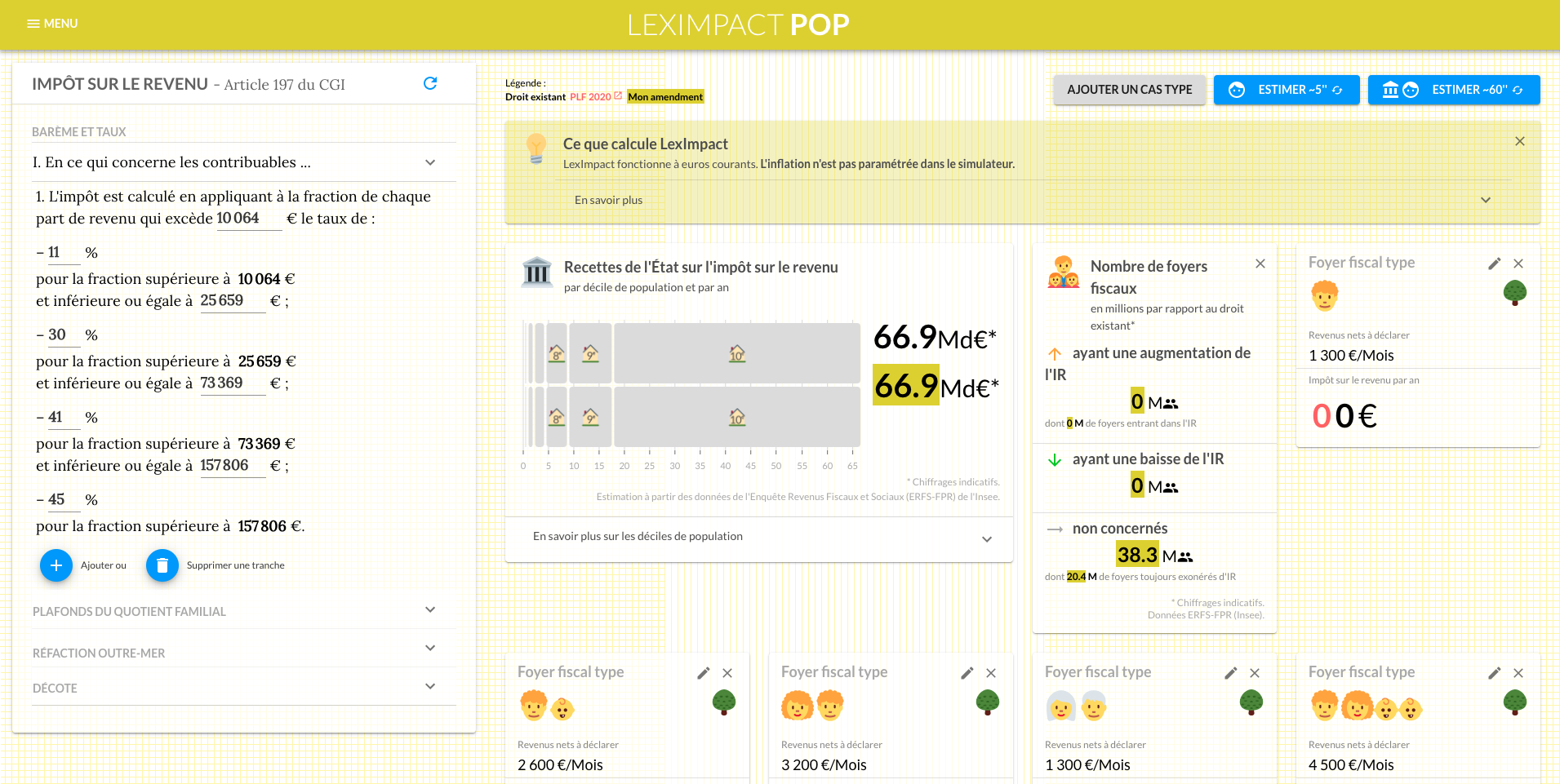Click the right arrow next to non concernés
1560x784 pixels.
(x=1055, y=529)
